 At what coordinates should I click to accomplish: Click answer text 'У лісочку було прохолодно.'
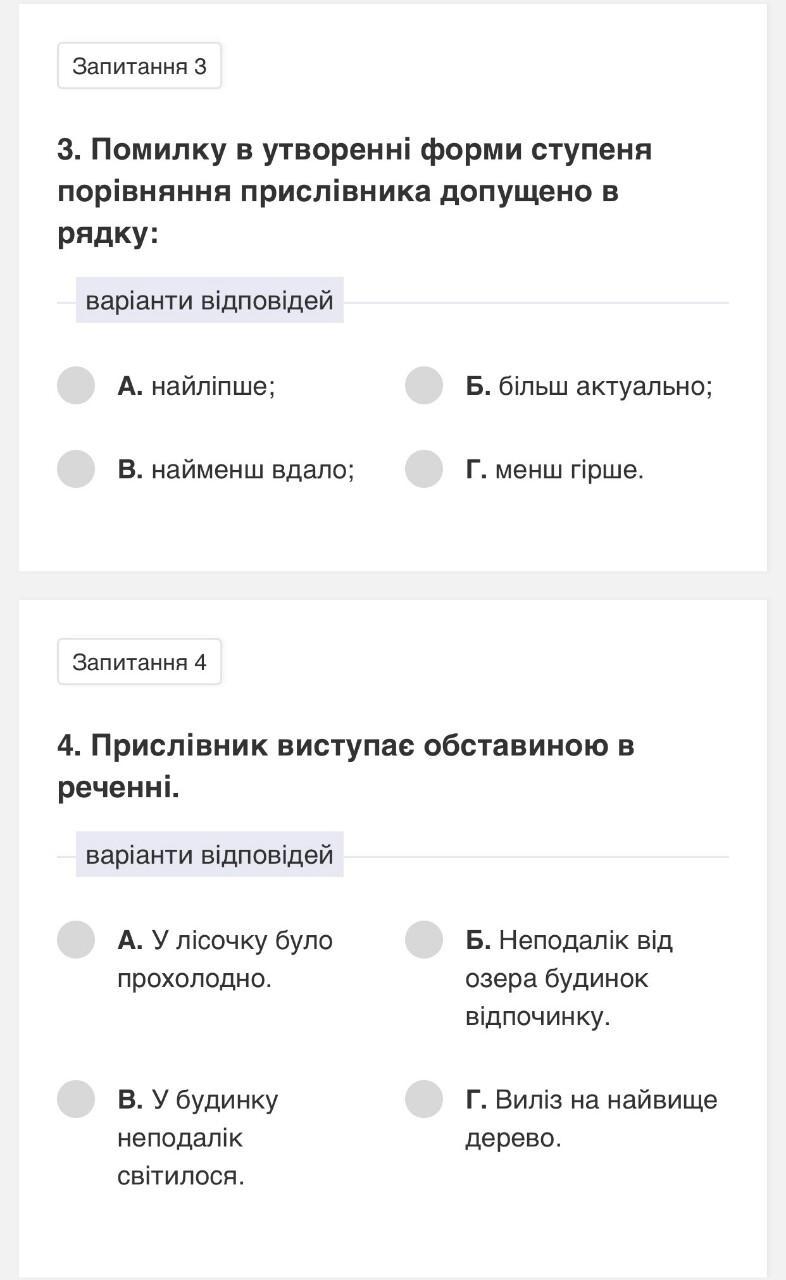coord(225,959)
